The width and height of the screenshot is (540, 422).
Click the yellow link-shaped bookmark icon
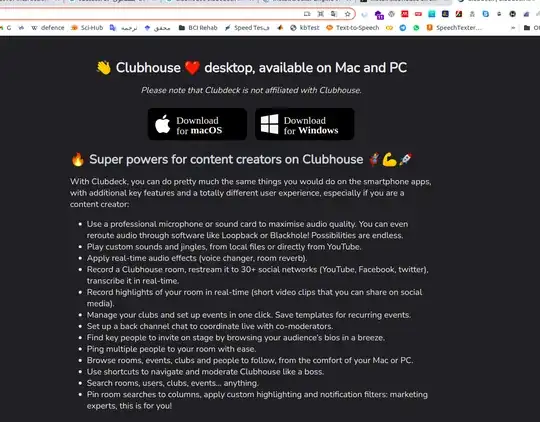click(389, 28)
